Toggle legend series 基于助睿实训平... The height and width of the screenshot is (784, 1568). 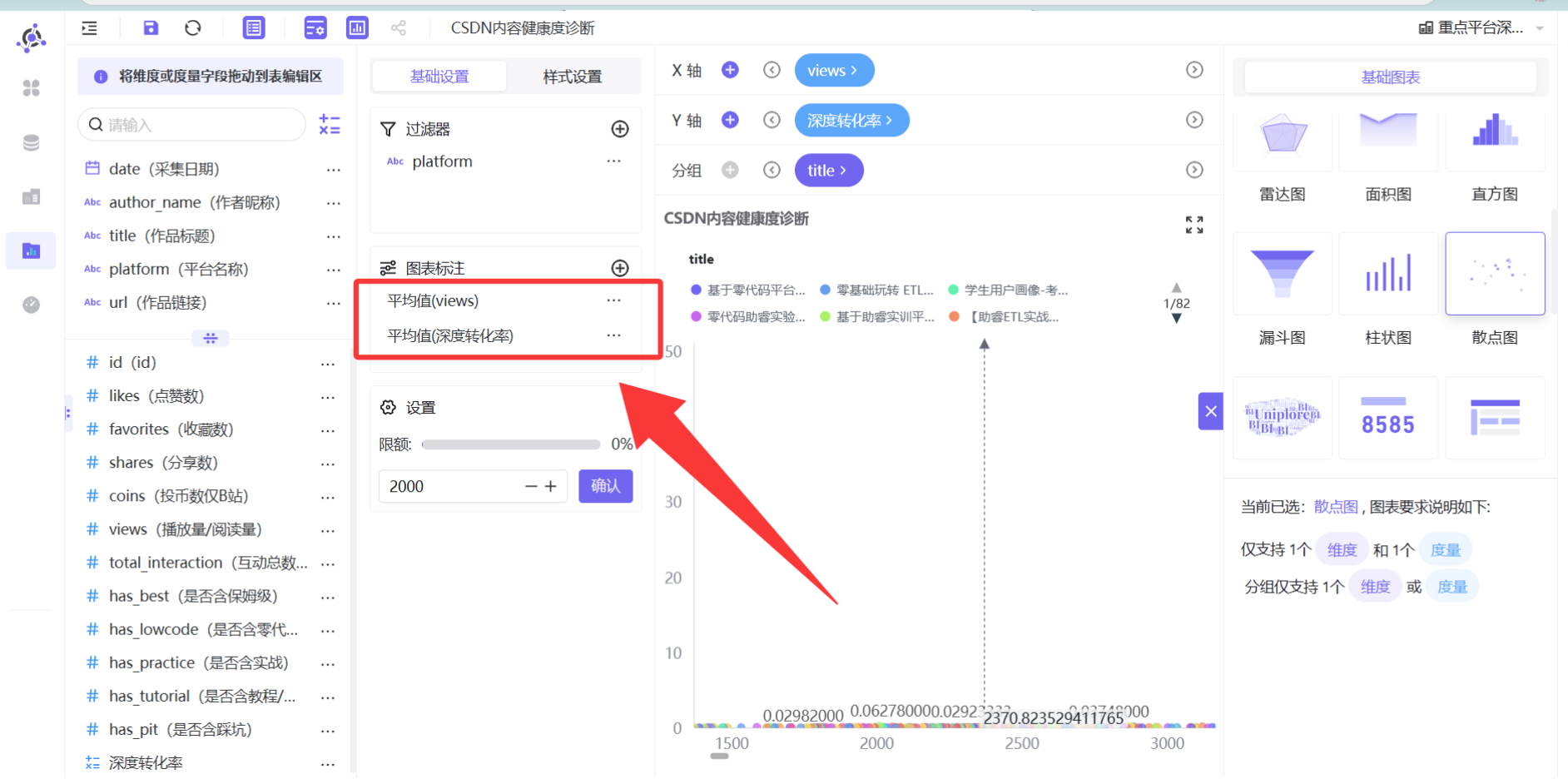[x=877, y=317]
